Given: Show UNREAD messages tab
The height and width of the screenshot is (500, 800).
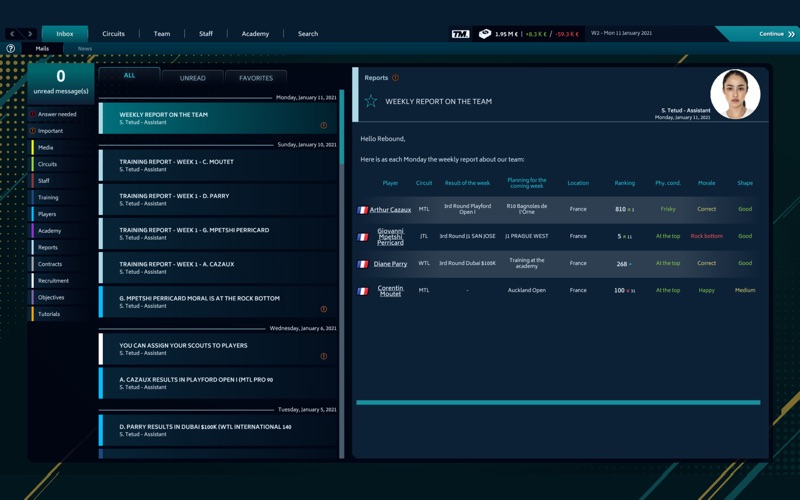Looking at the screenshot, I should pos(192,78).
